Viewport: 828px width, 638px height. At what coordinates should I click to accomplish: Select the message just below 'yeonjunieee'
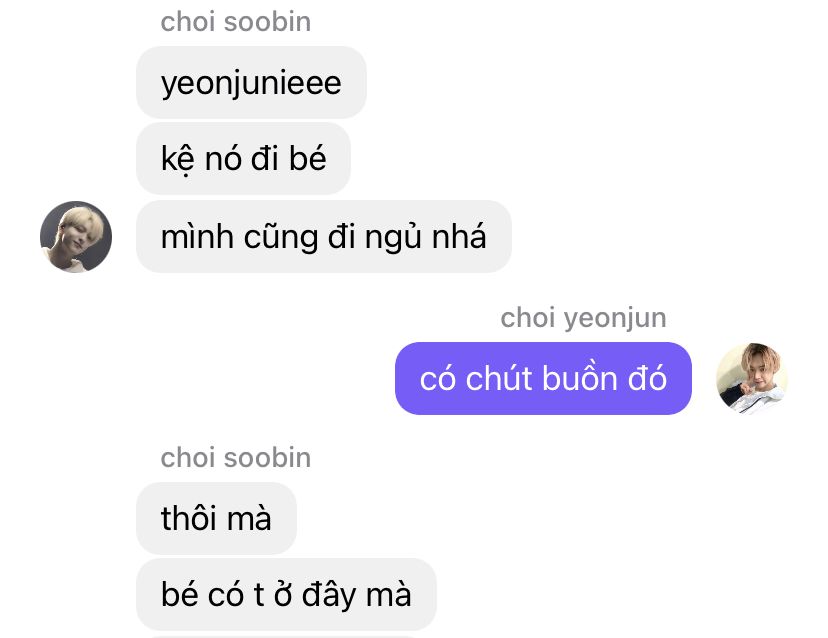tap(243, 158)
